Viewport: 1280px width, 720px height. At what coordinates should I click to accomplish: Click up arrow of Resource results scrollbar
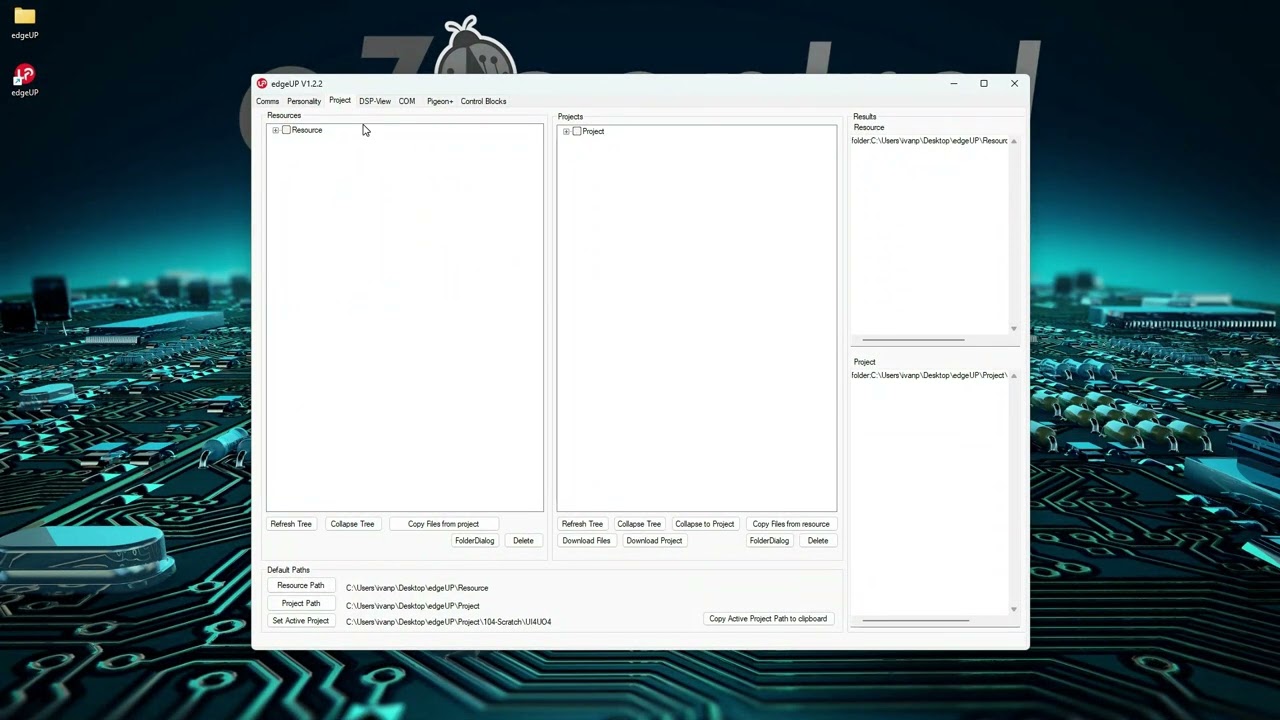1014,141
